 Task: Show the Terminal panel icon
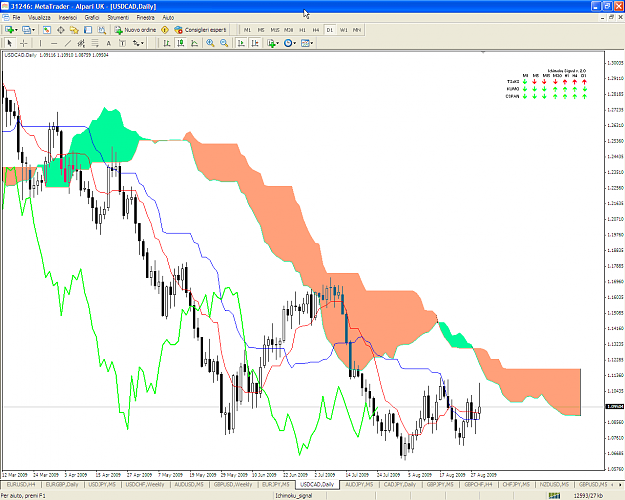(x=88, y=30)
